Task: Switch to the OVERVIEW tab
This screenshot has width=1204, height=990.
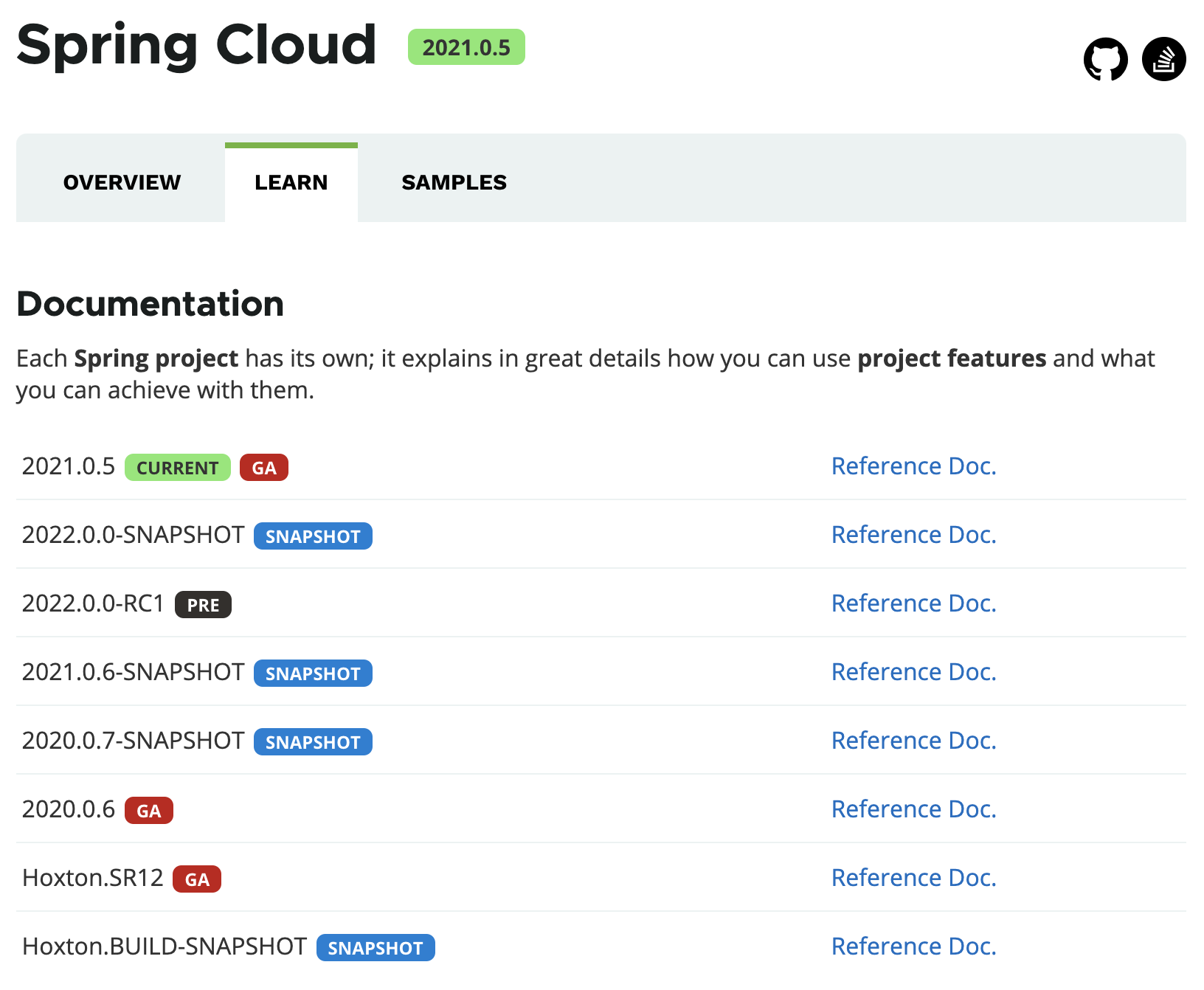Action: 121,182
